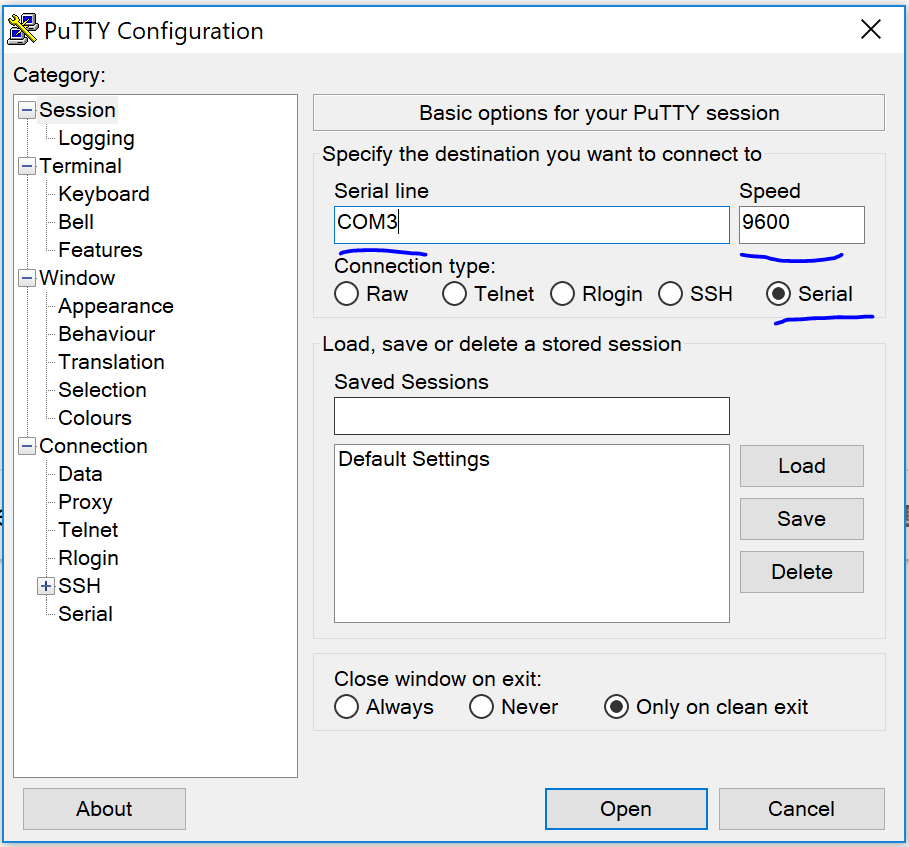
Task: Select Default Settings in sessions list
Action: tap(414, 460)
